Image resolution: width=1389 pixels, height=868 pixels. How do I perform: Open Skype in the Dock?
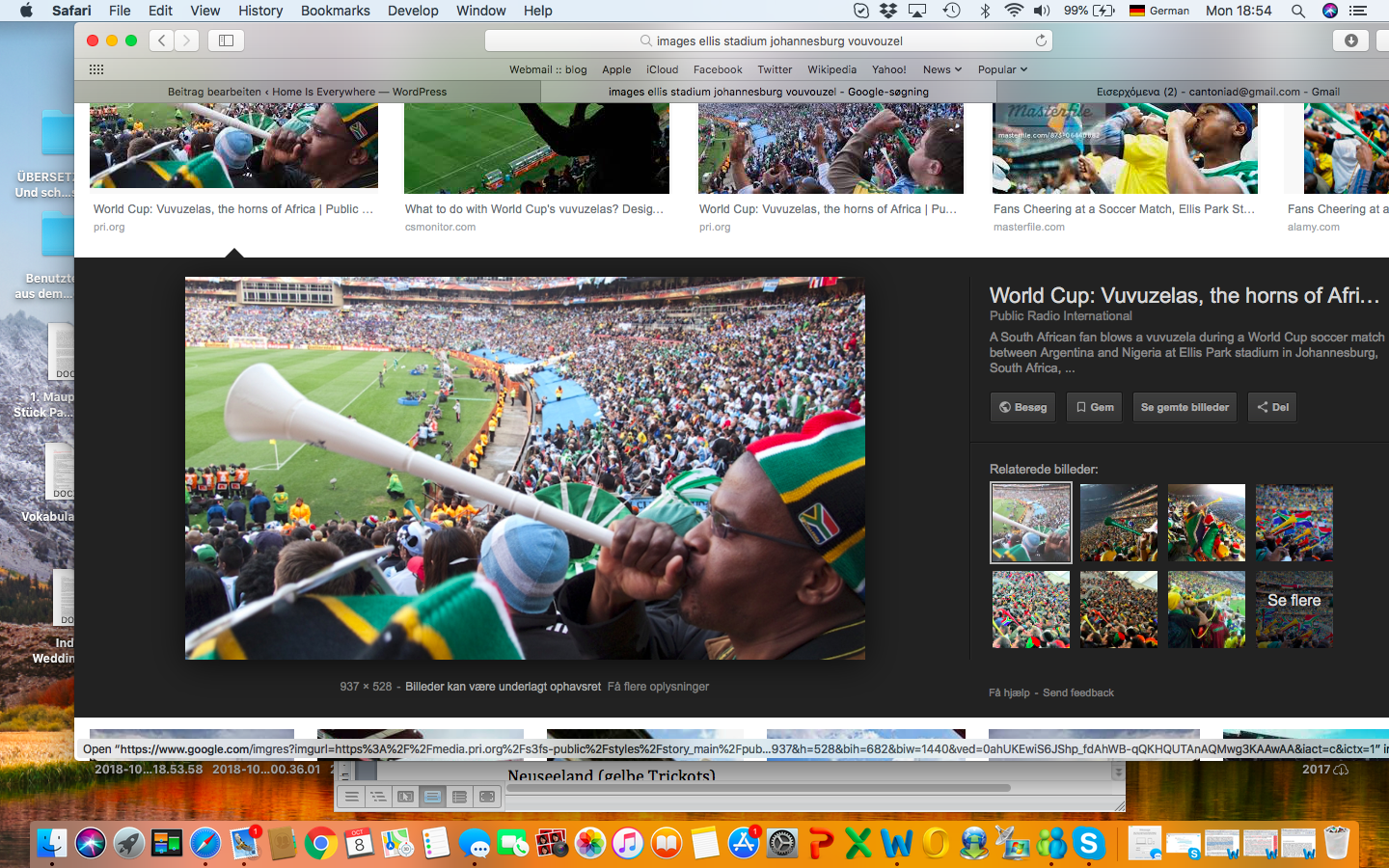(x=1089, y=844)
